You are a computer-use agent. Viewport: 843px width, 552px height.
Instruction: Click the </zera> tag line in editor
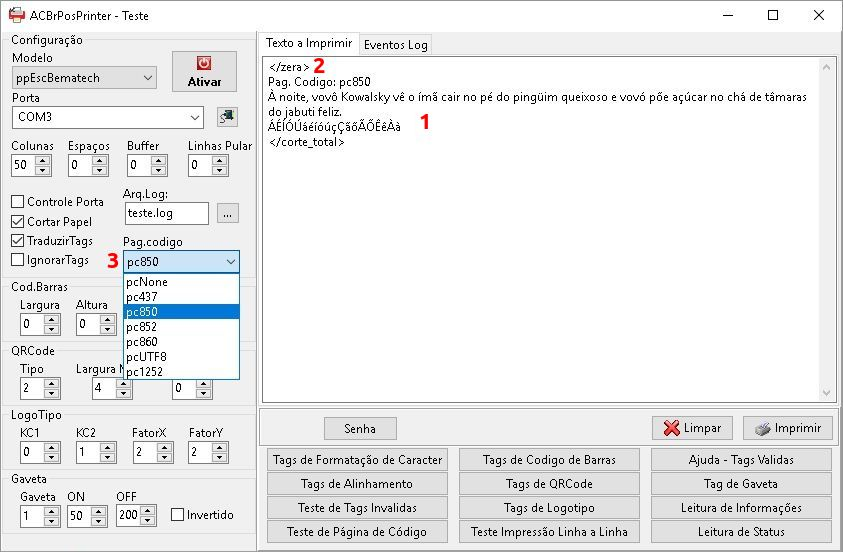pyautogui.click(x=289, y=67)
